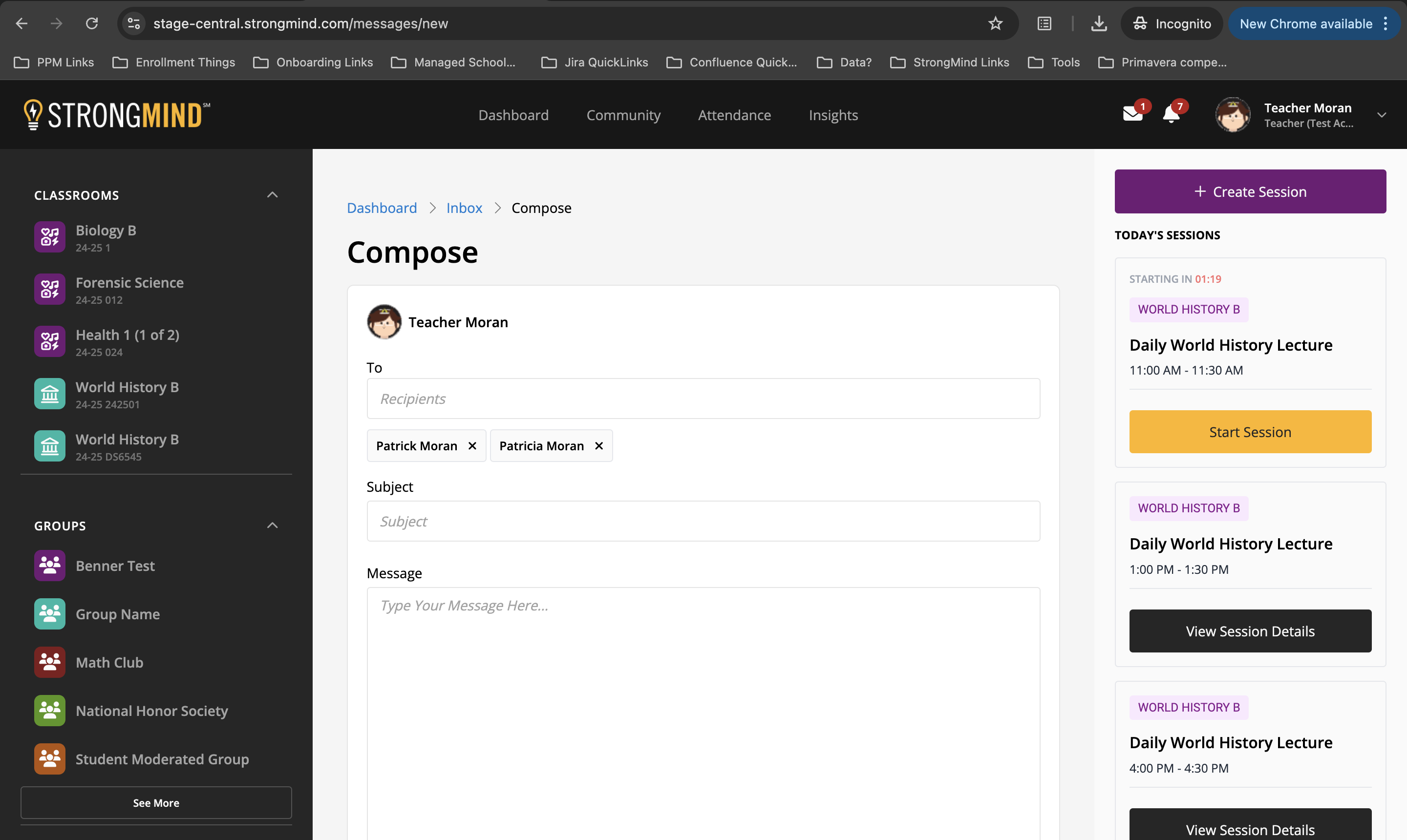Open the Insights navigation item

tap(833, 115)
